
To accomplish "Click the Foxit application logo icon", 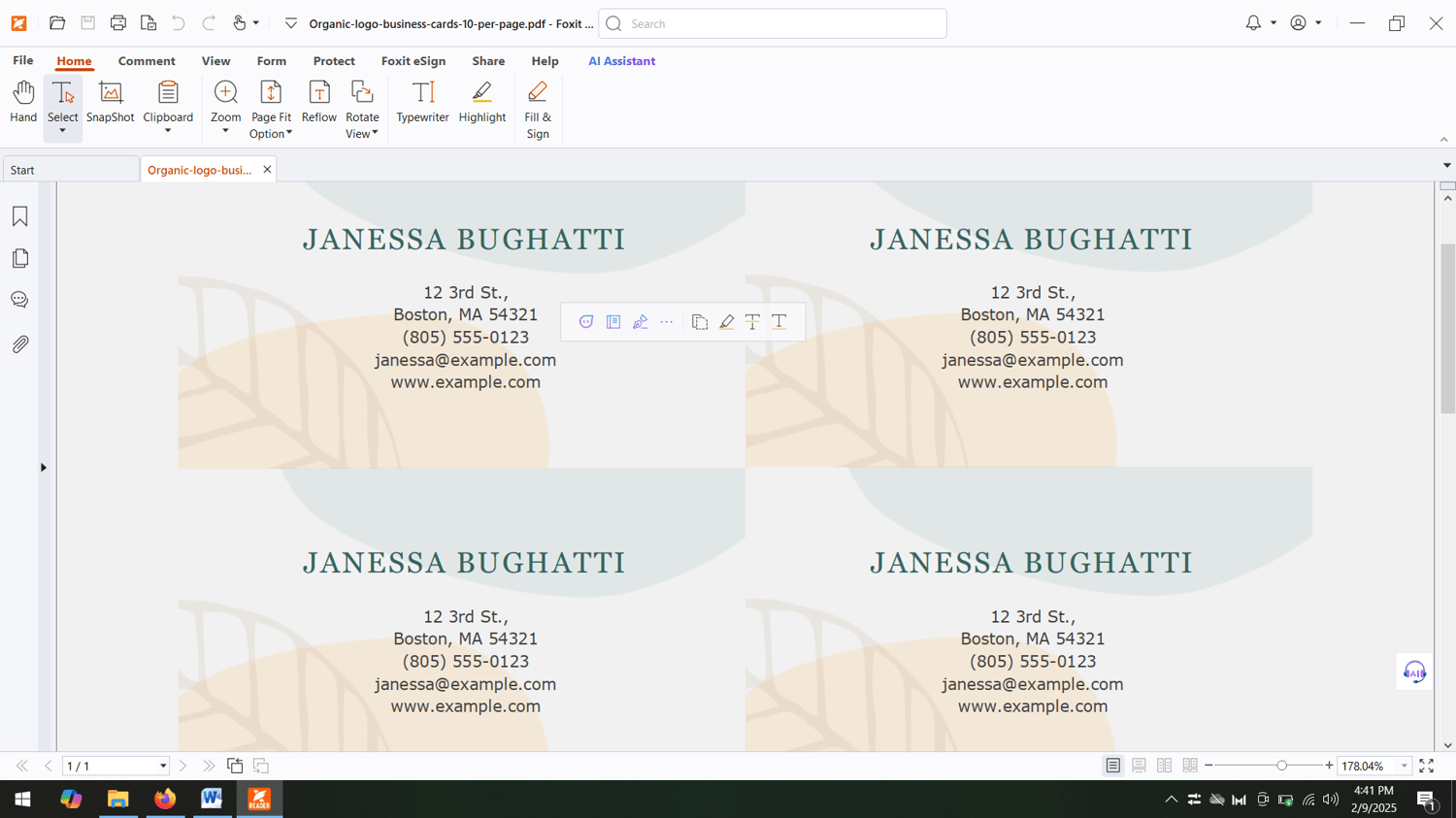I will (18, 23).
